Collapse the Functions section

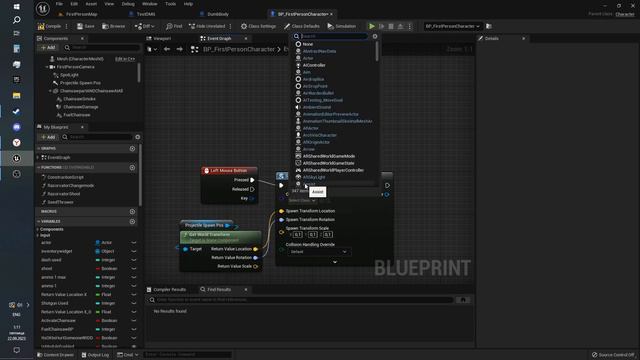[39, 167]
